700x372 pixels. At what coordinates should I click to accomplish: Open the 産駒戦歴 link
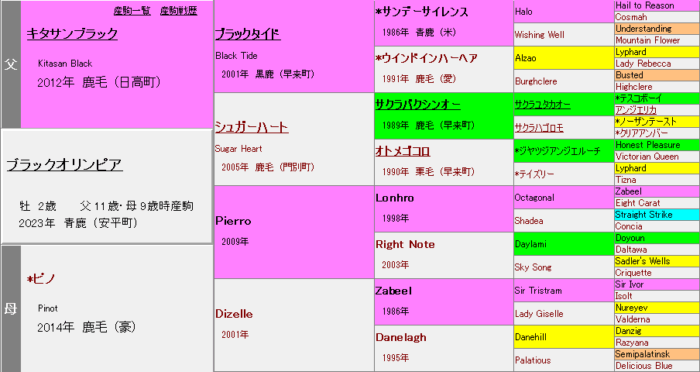[x=179, y=11]
